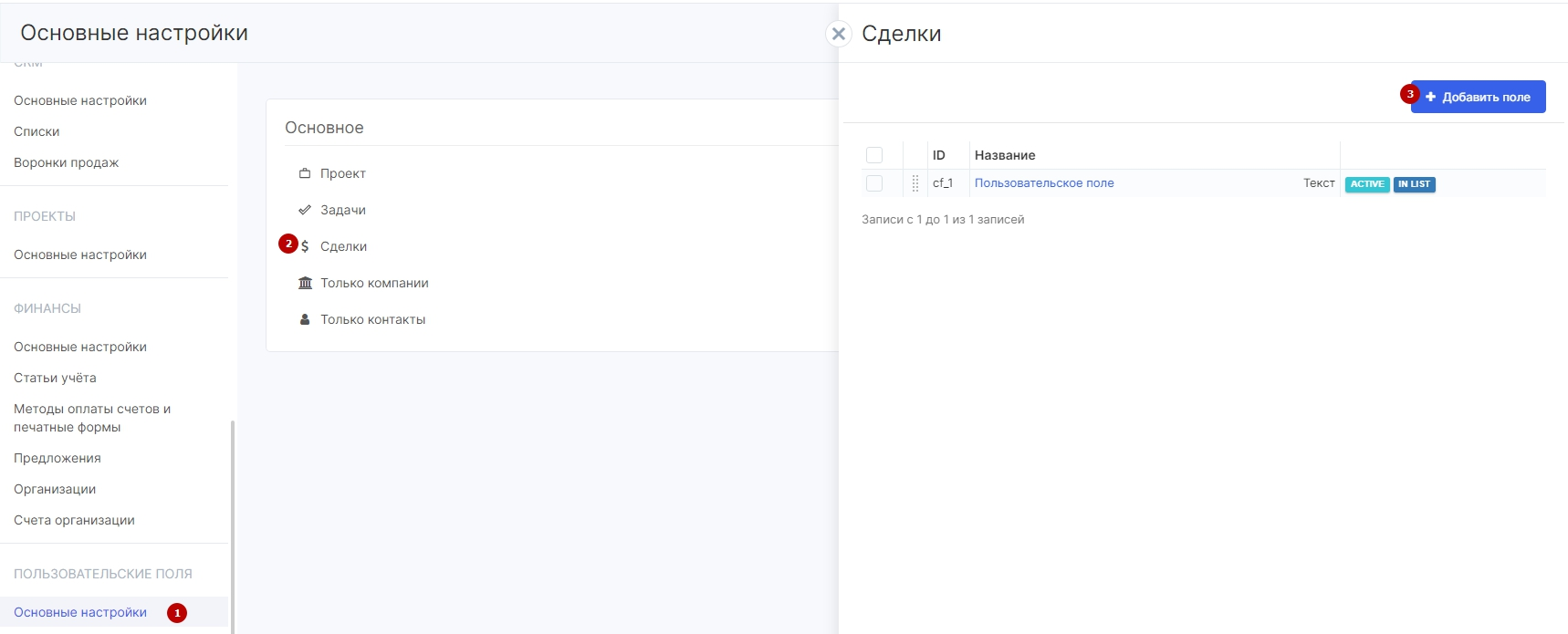The height and width of the screenshot is (634, 1568).
Task: Click the cf_1 ID cell
Action: [943, 183]
